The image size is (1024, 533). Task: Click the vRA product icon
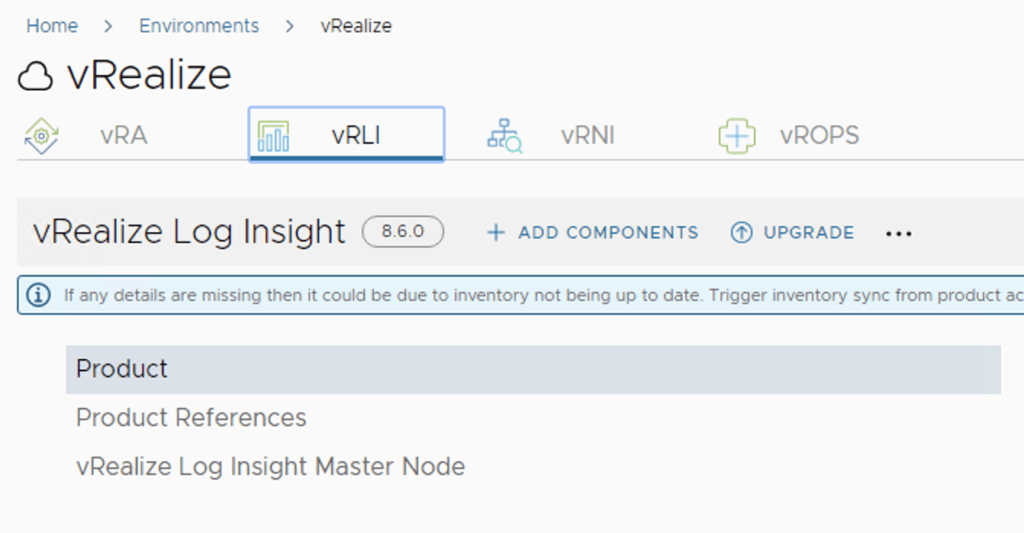tap(41, 136)
